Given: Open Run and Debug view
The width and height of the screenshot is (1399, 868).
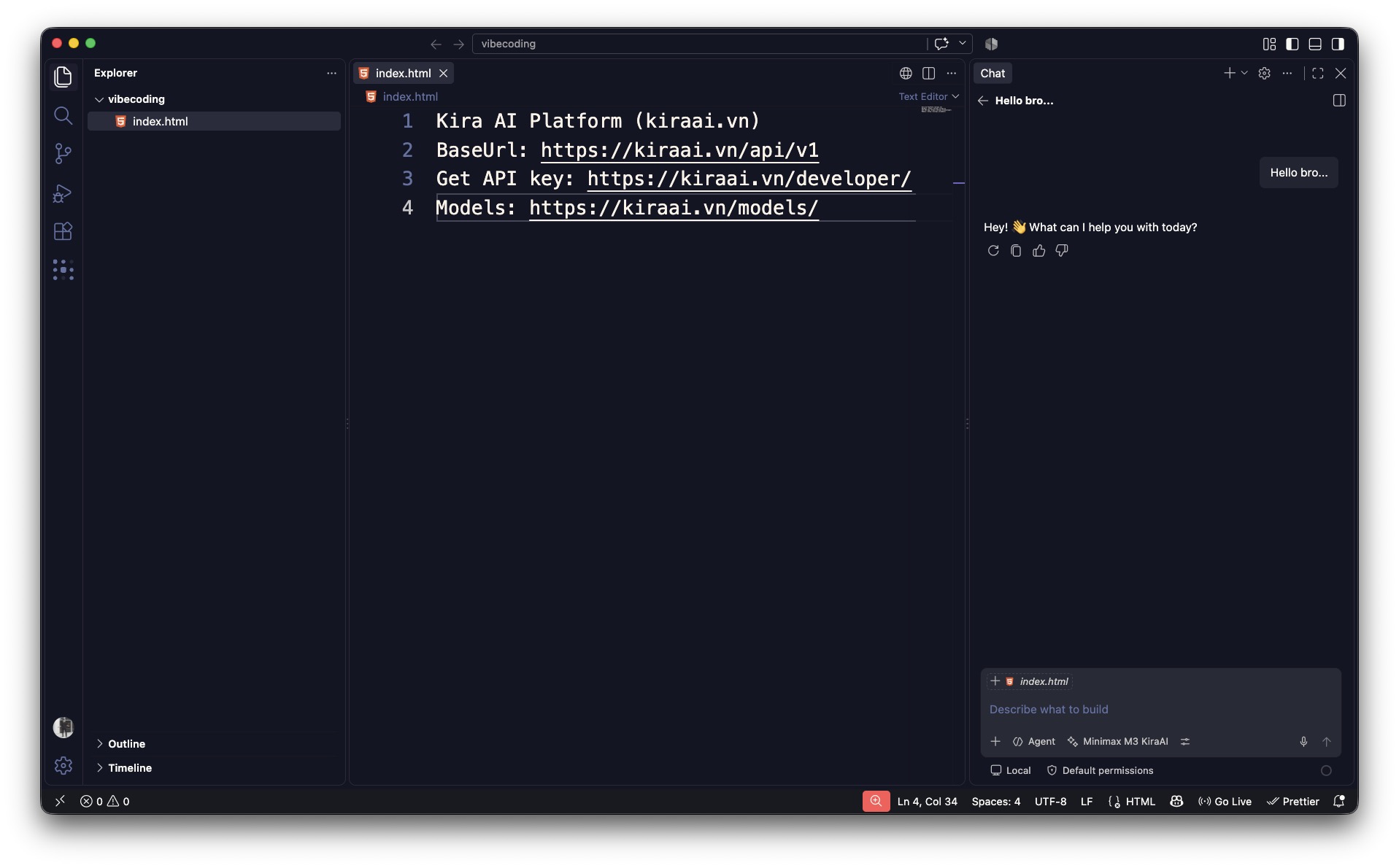Looking at the screenshot, I should 63,193.
